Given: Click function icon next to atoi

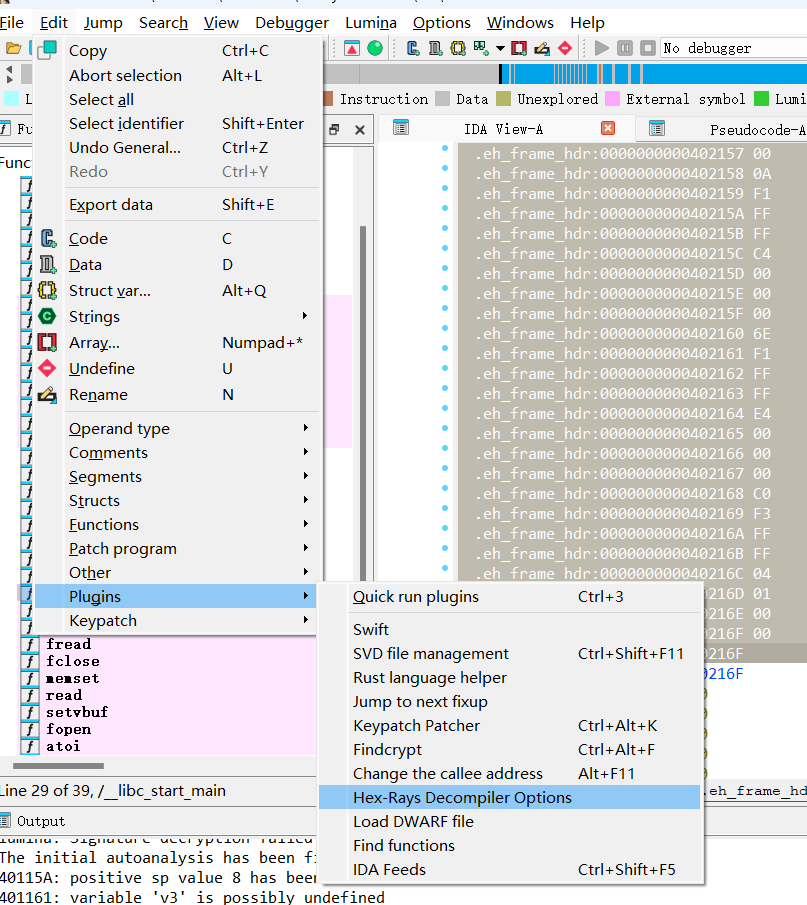Looking at the screenshot, I should tap(29, 746).
